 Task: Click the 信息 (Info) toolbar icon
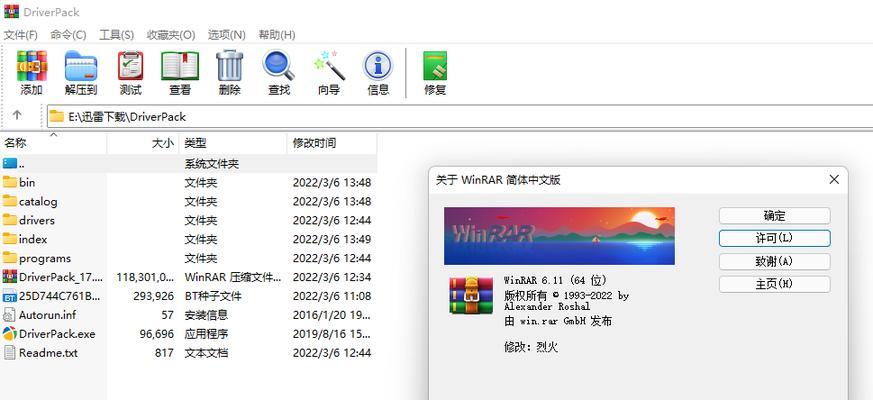[x=378, y=66]
